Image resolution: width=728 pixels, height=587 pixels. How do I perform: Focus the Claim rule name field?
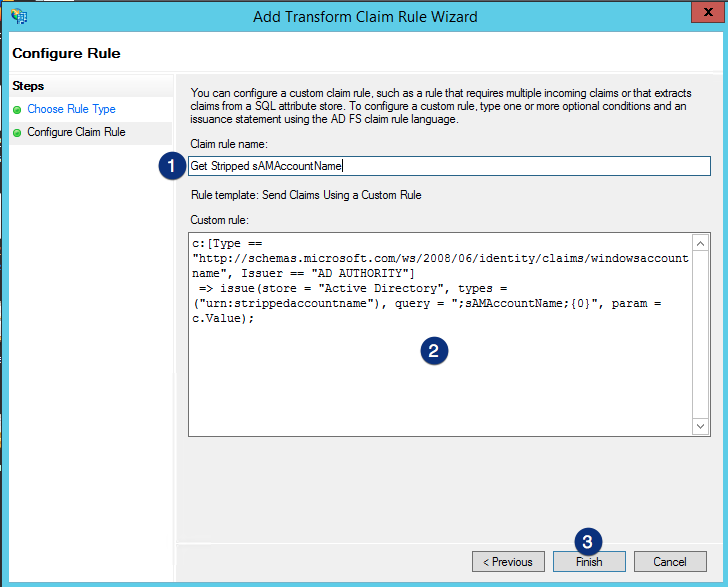coord(449,166)
